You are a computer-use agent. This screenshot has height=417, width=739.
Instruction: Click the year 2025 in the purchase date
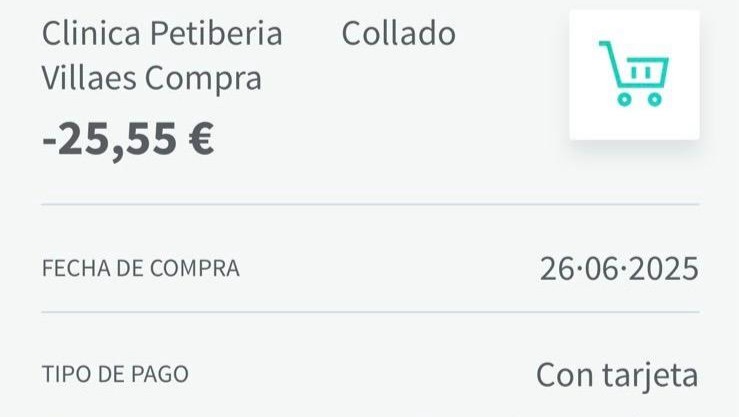(664, 269)
